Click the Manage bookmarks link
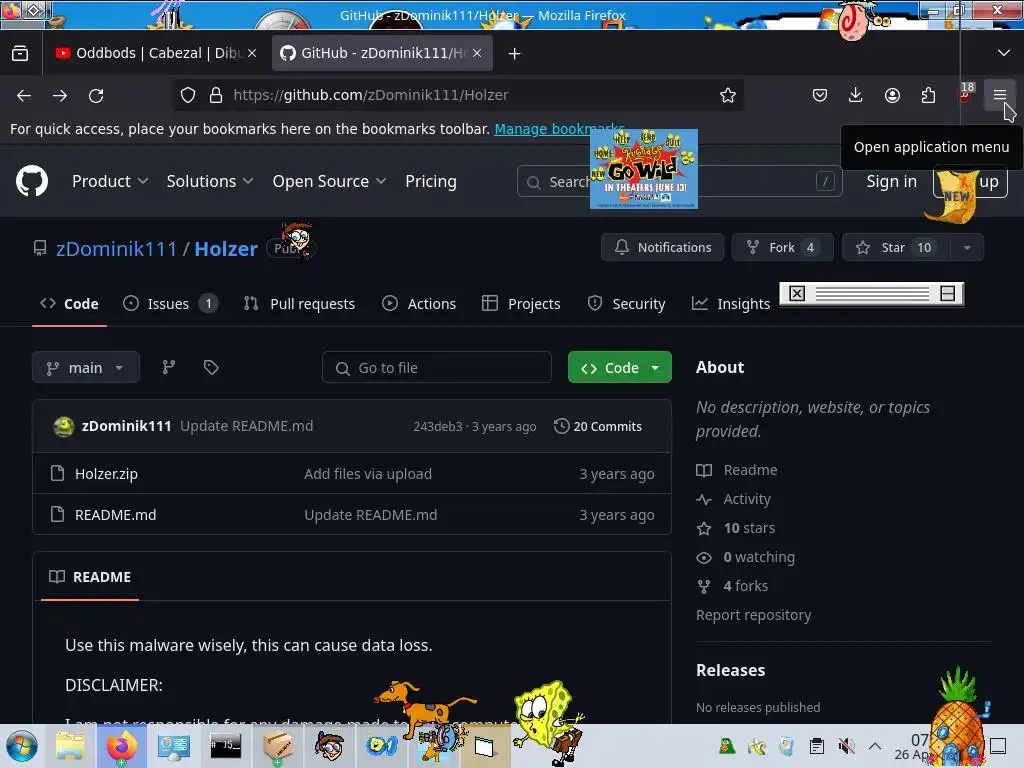Image resolution: width=1024 pixels, height=768 pixels. (559, 129)
